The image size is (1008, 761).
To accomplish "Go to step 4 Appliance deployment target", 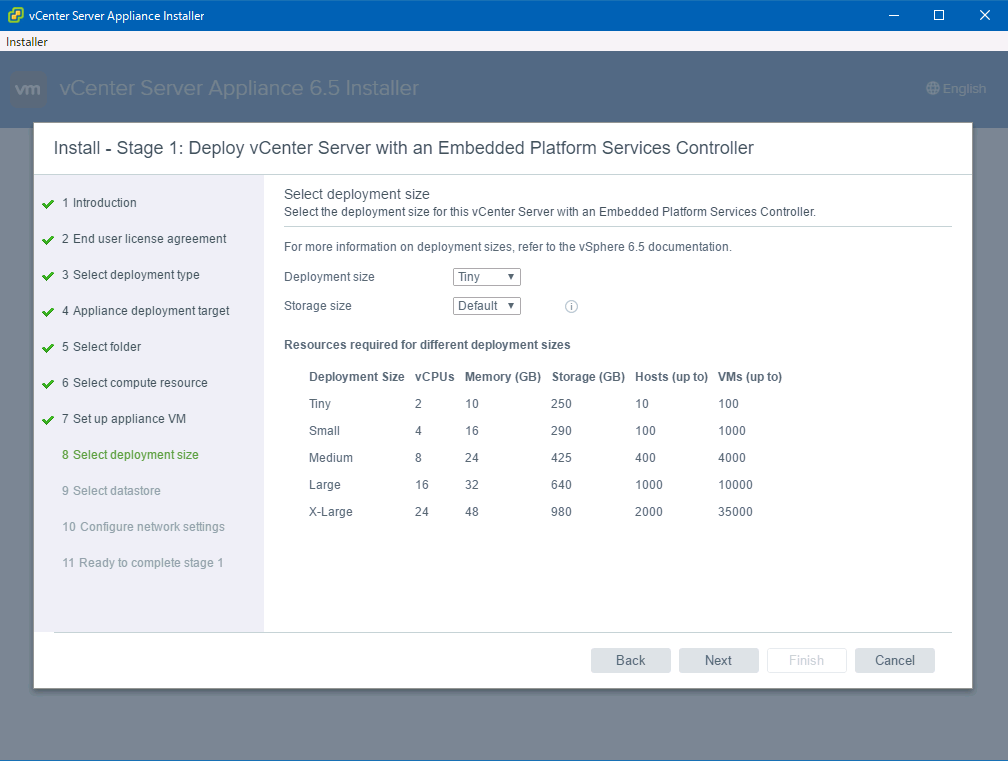I will (145, 310).
